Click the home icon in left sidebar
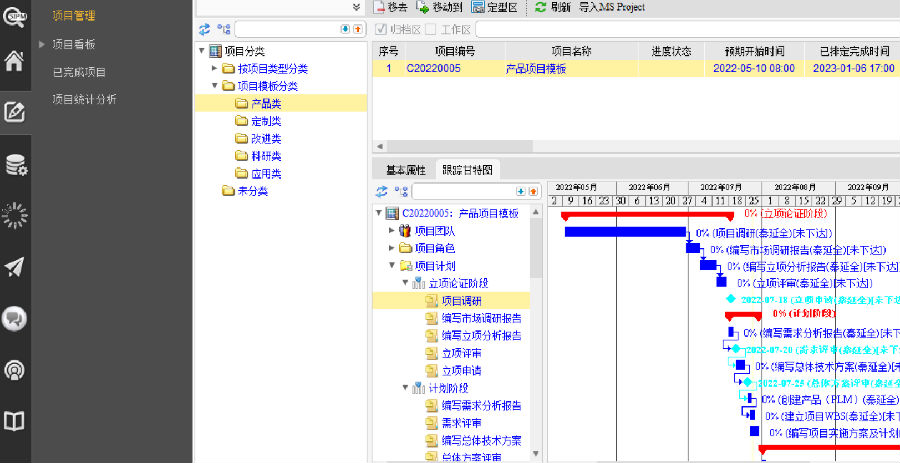The image size is (900, 463). pyautogui.click(x=14, y=60)
